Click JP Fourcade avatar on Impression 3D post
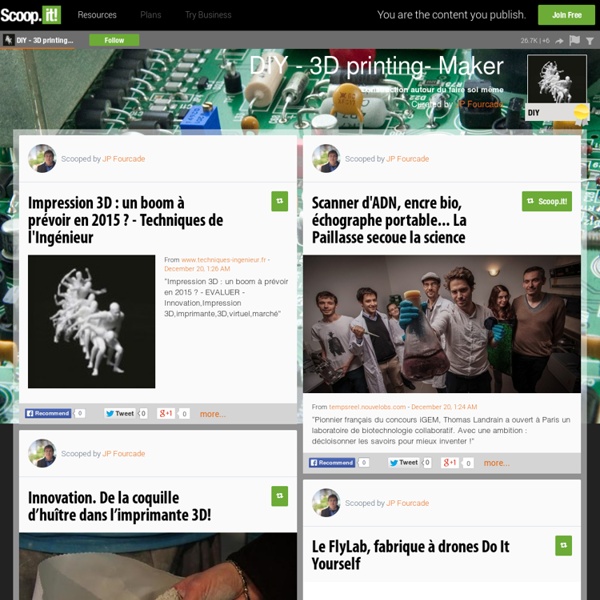The height and width of the screenshot is (600, 600). [x=42, y=158]
